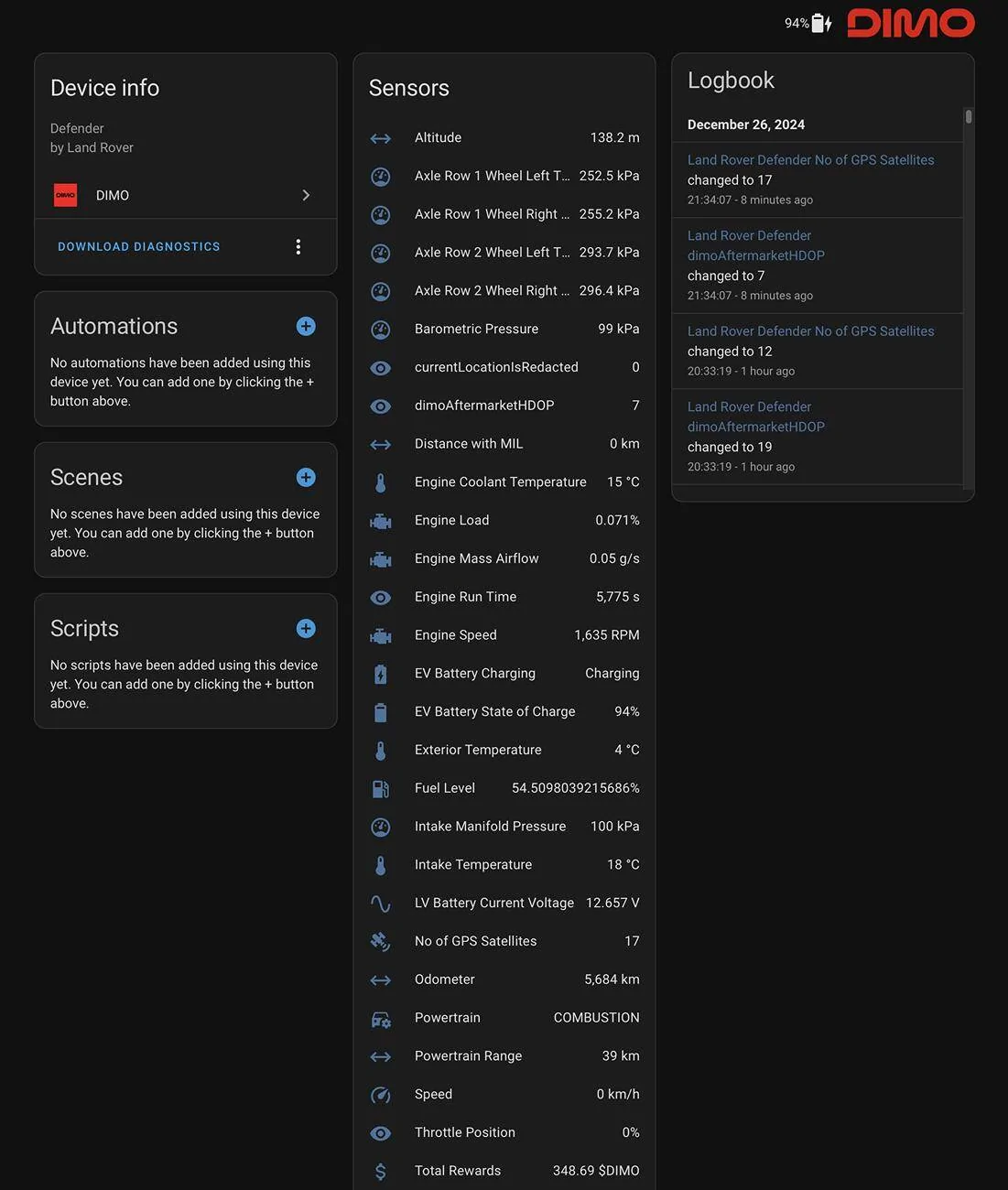
Task: Click eye icon beside Engine Run Time
Action: click(x=381, y=598)
